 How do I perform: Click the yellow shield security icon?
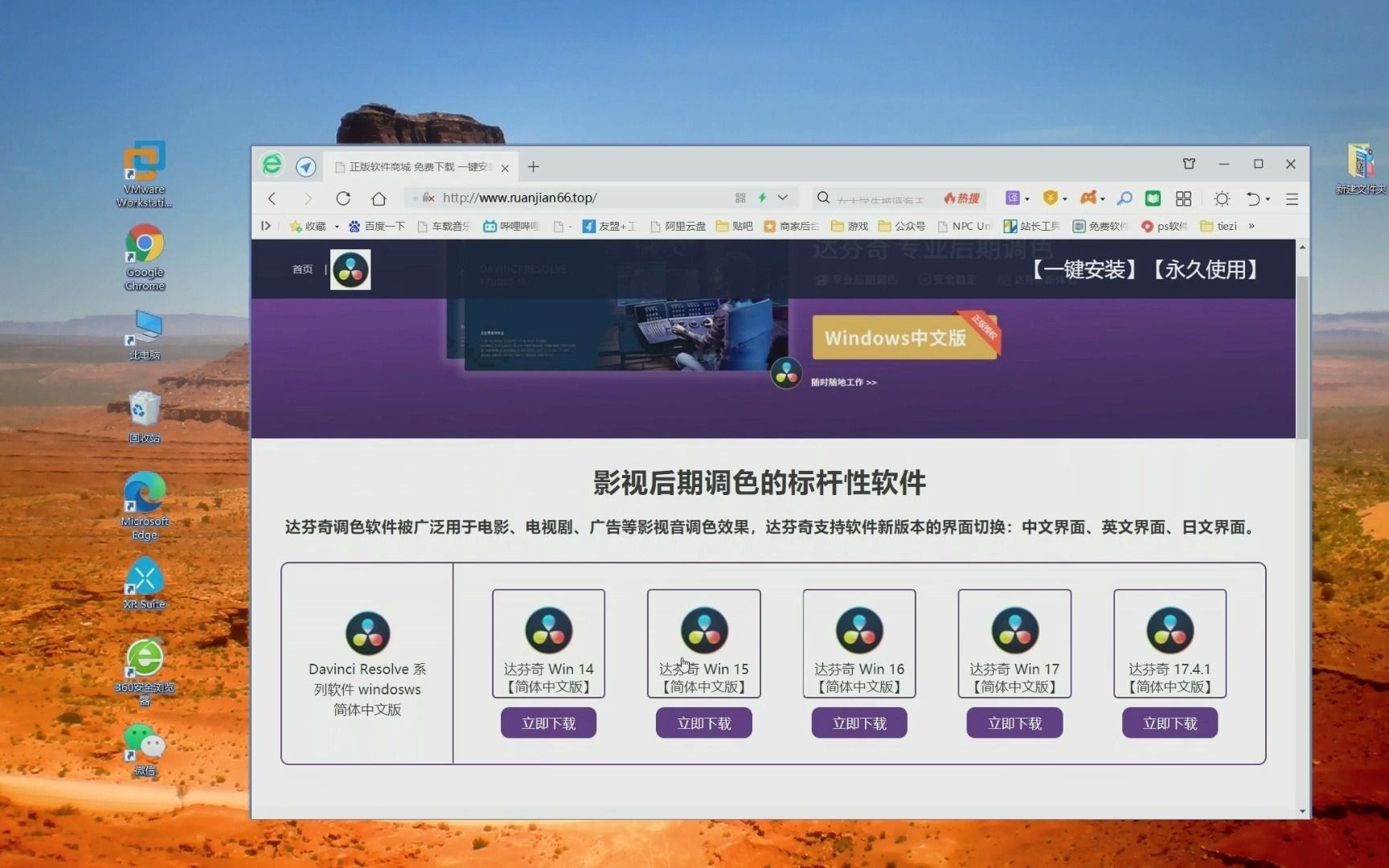1050,198
